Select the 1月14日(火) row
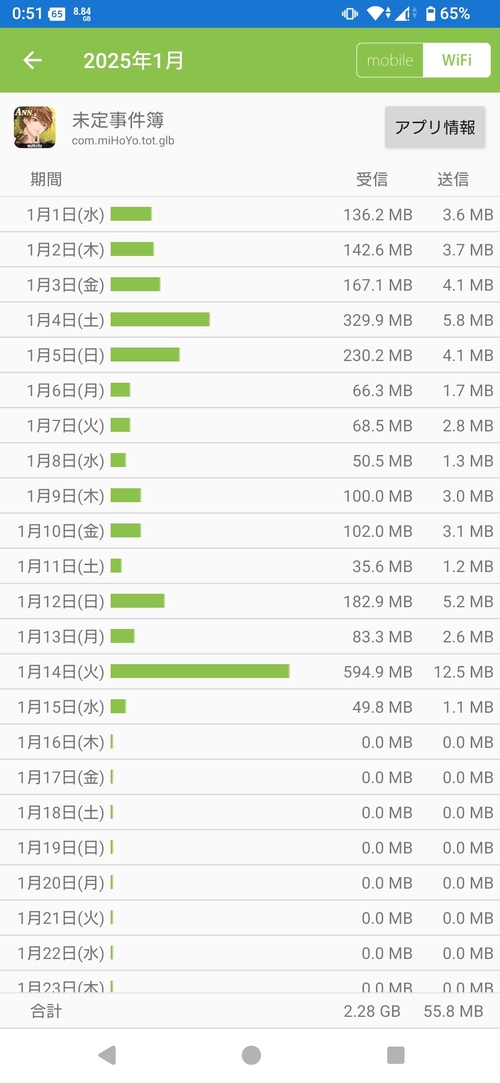The width and height of the screenshot is (500, 1083). click(x=250, y=671)
